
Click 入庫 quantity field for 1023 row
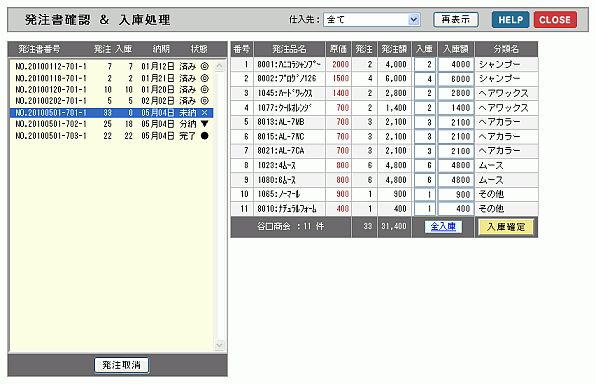pos(425,165)
